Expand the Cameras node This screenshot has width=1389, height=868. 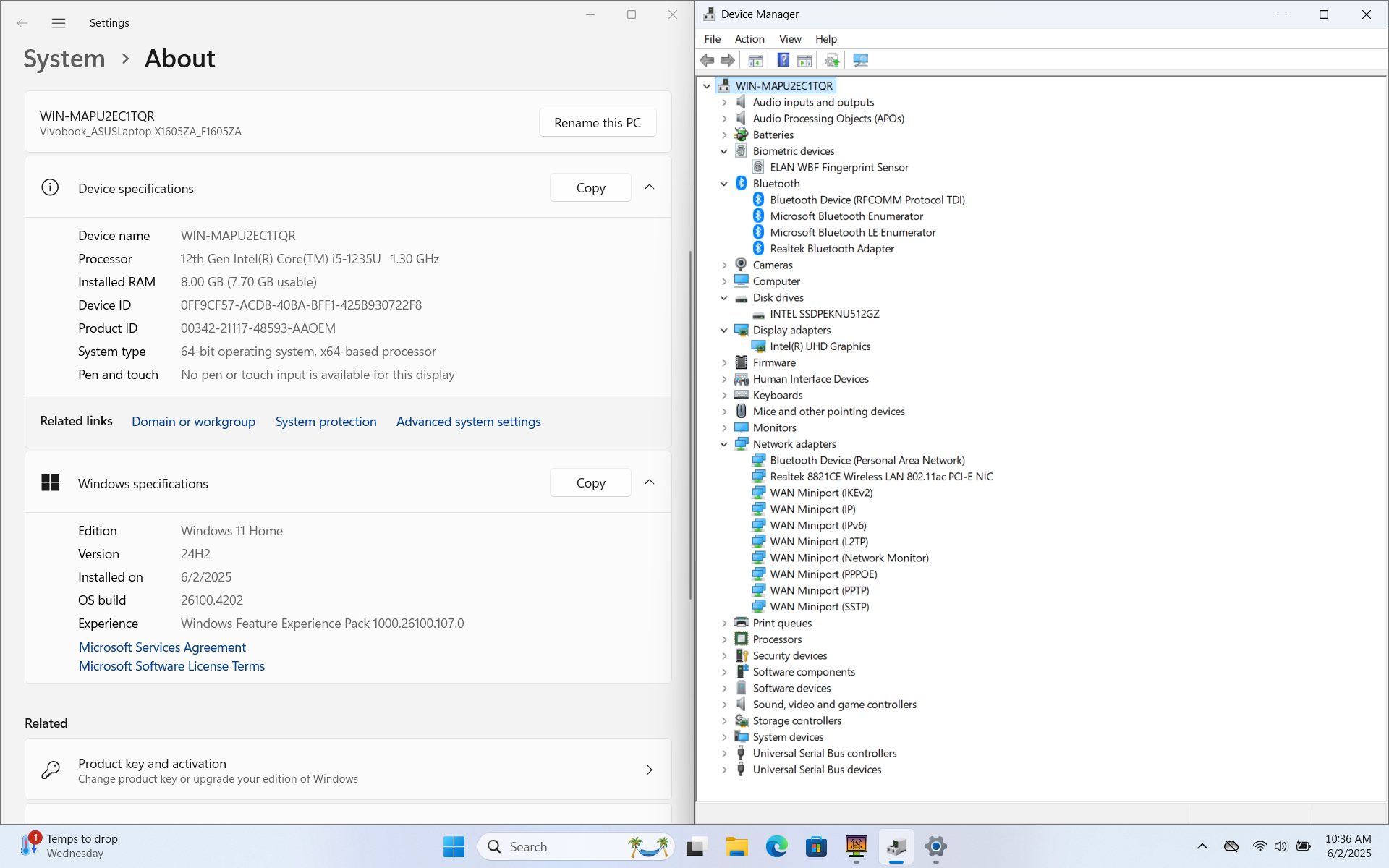click(x=724, y=265)
